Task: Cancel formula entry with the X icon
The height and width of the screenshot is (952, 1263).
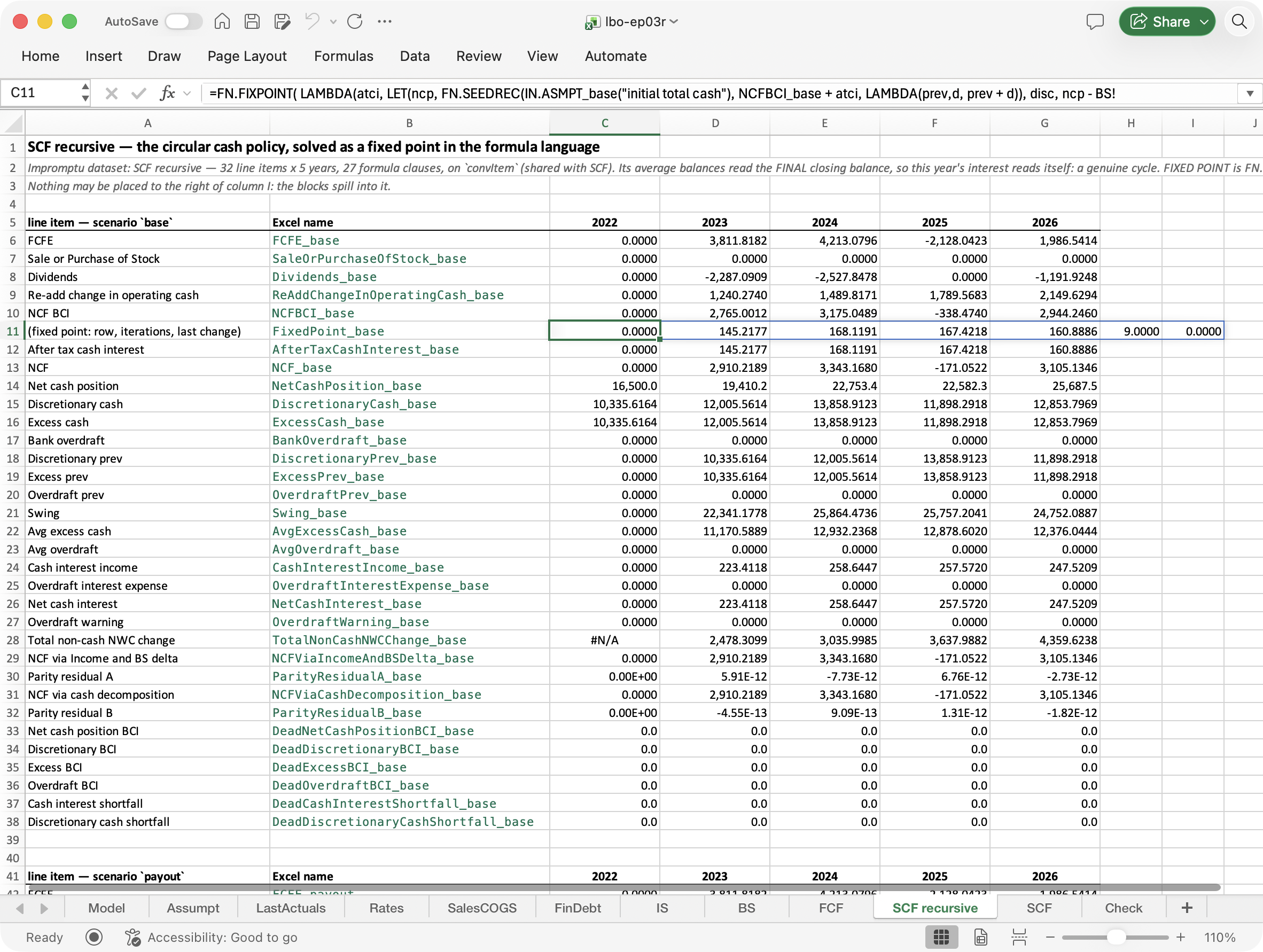Action: [111, 93]
